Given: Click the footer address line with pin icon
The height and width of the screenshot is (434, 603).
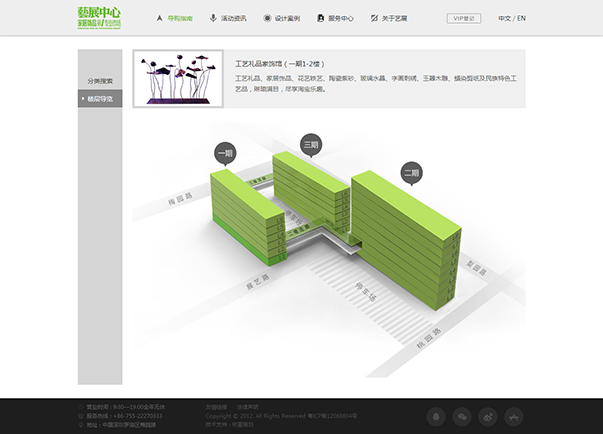Looking at the screenshot, I should (117, 425).
